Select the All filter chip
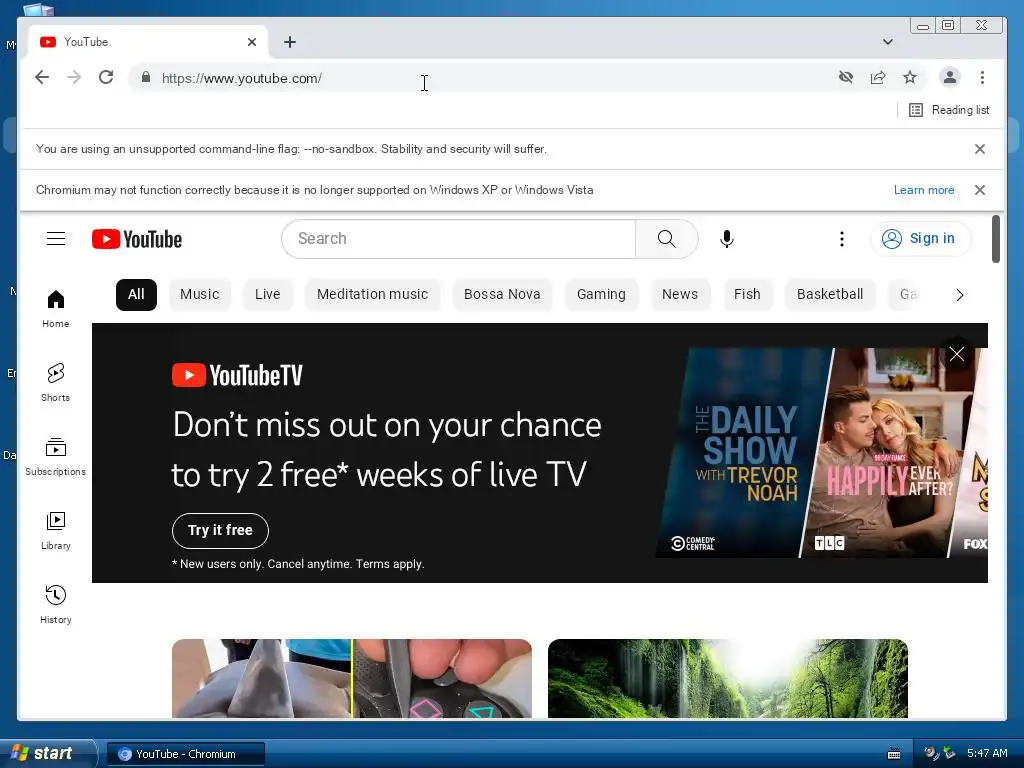This screenshot has width=1024, height=768. coord(136,295)
